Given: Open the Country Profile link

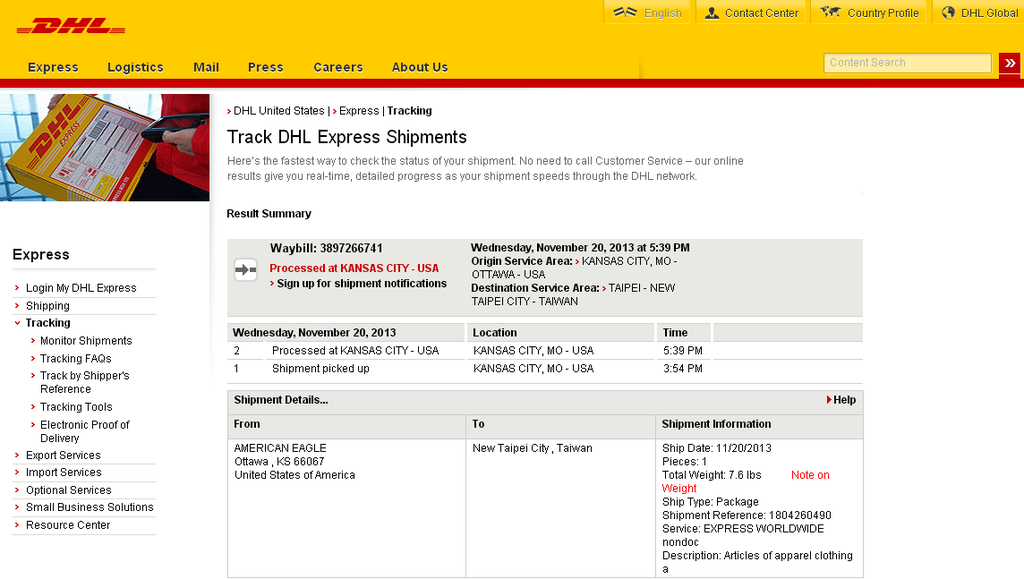Looking at the screenshot, I should pyautogui.click(x=883, y=13).
